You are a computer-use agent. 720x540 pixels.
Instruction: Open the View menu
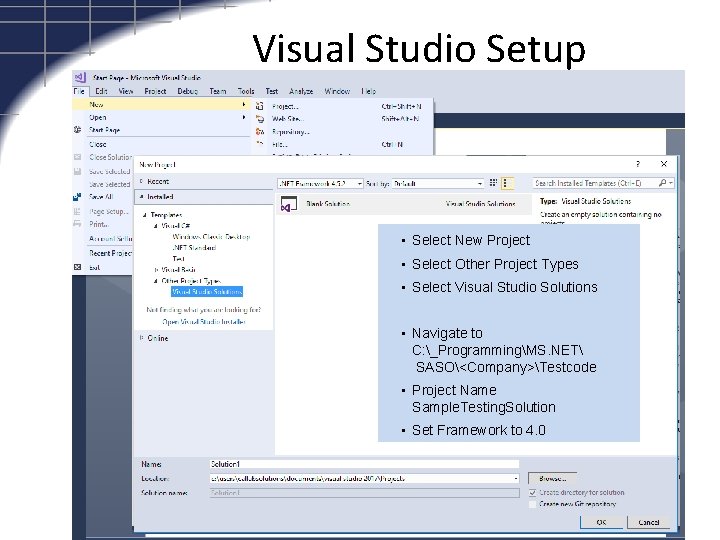[126, 91]
